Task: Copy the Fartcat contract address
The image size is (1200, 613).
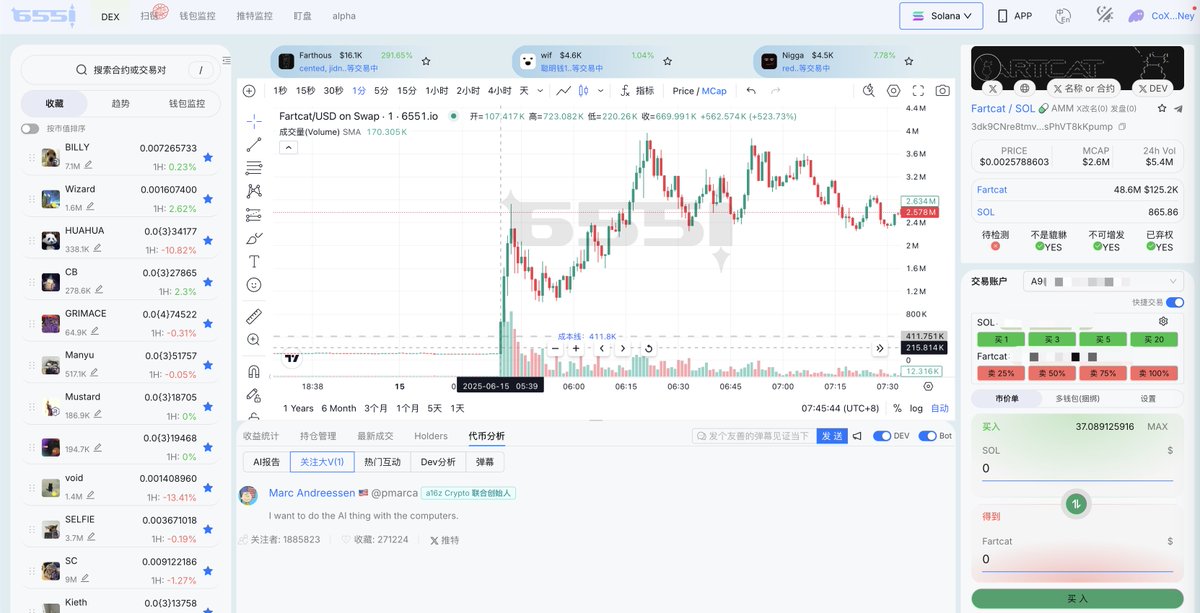Action: coord(1122,127)
